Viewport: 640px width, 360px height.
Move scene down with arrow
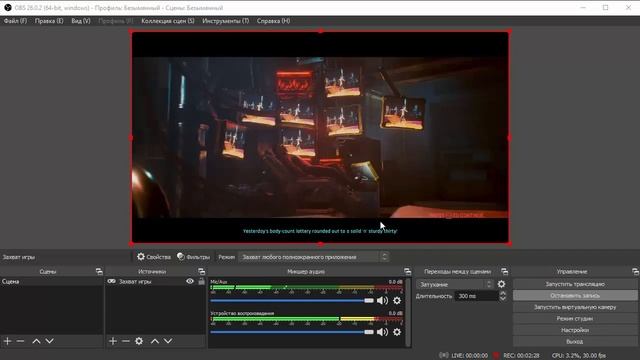coord(49,341)
